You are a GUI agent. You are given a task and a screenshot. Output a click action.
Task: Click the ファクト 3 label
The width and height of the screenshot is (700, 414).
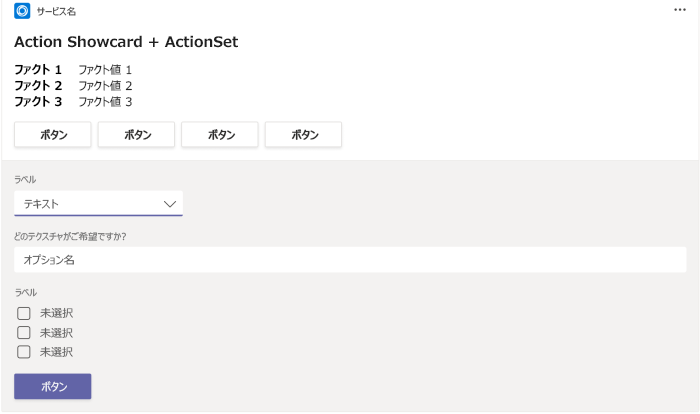click(38, 101)
